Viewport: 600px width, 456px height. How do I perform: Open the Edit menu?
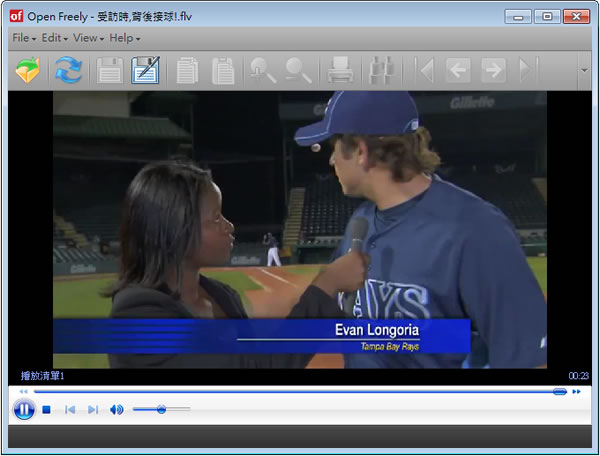click(x=54, y=38)
